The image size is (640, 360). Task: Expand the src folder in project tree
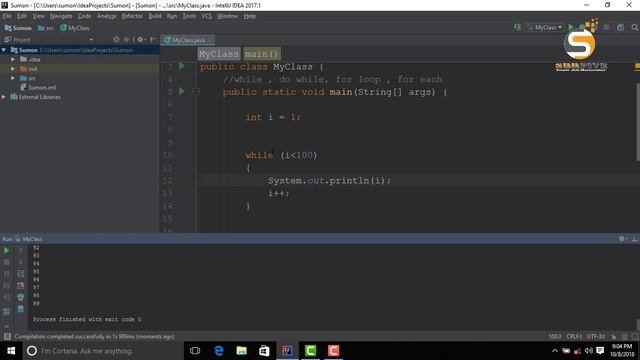tap(13, 78)
